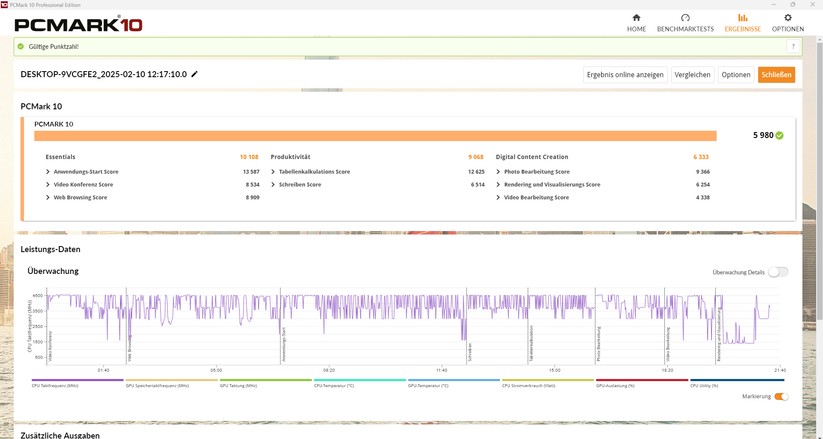Expand the Tabellenkalkulations Score details
Image resolution: width=823 pixels, height=439 pixels.
pos(273,171)
